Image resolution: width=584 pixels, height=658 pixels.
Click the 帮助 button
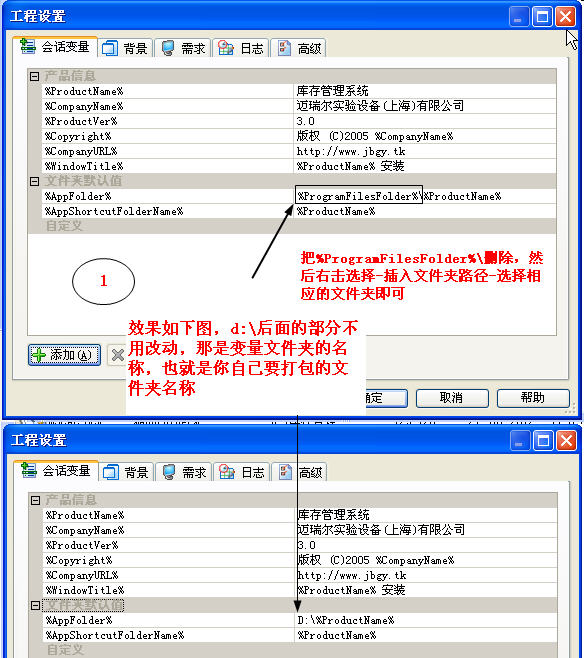pos(533,398)
